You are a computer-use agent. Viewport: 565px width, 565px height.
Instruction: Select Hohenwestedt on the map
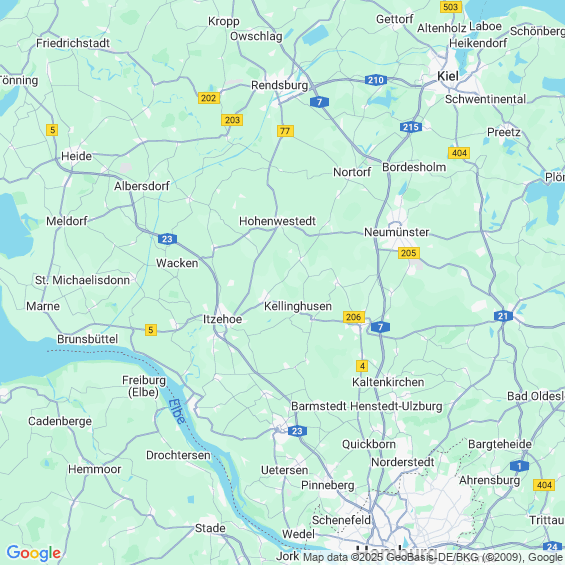coord(277,221)
